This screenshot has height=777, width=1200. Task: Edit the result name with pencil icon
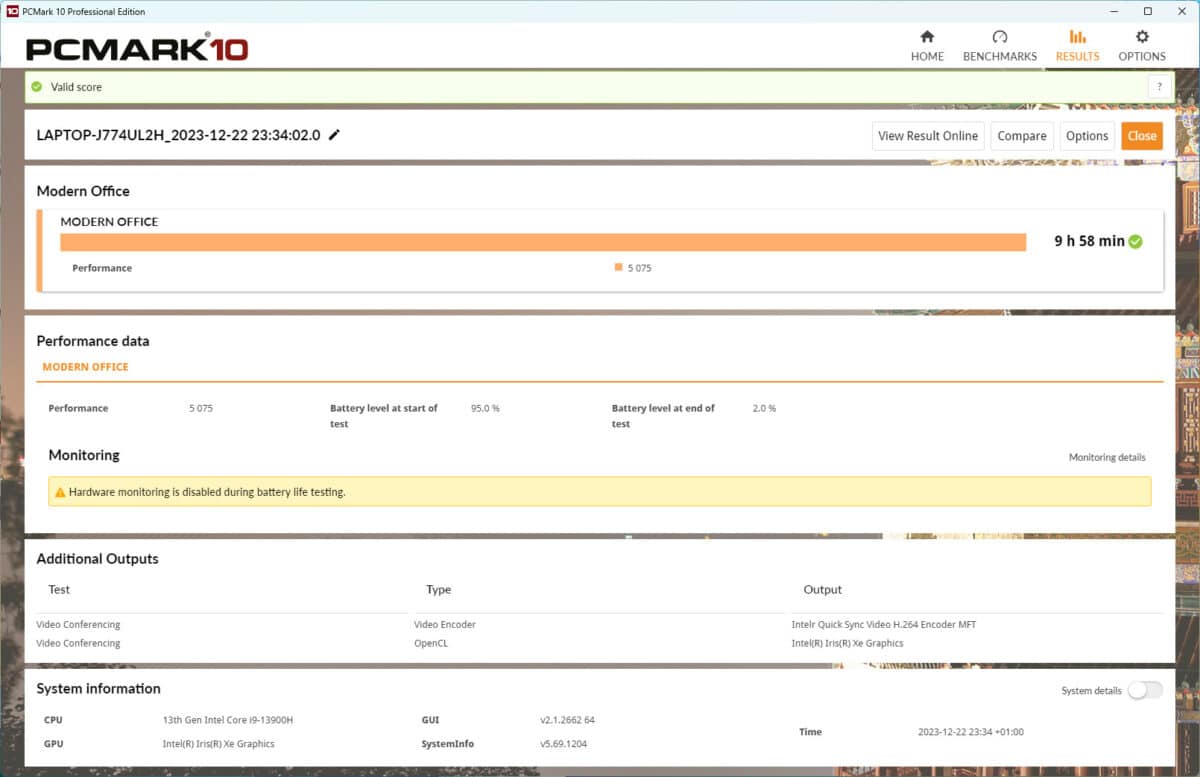(x=334, y=135)
